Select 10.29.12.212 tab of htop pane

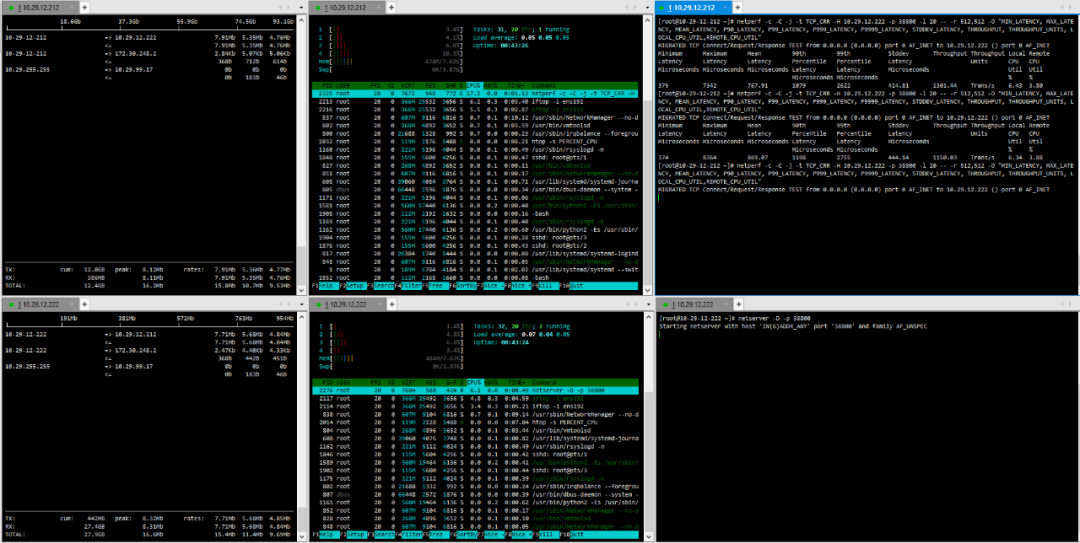347,7
